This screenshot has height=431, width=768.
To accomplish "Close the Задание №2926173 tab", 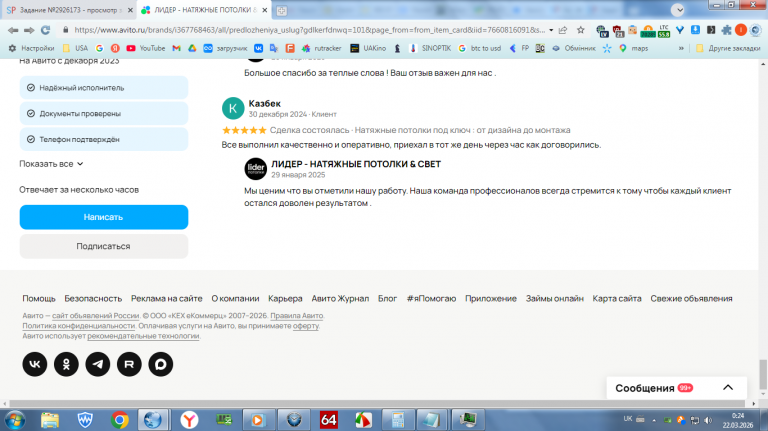I will pyautogui.click(x=130, y=10).
